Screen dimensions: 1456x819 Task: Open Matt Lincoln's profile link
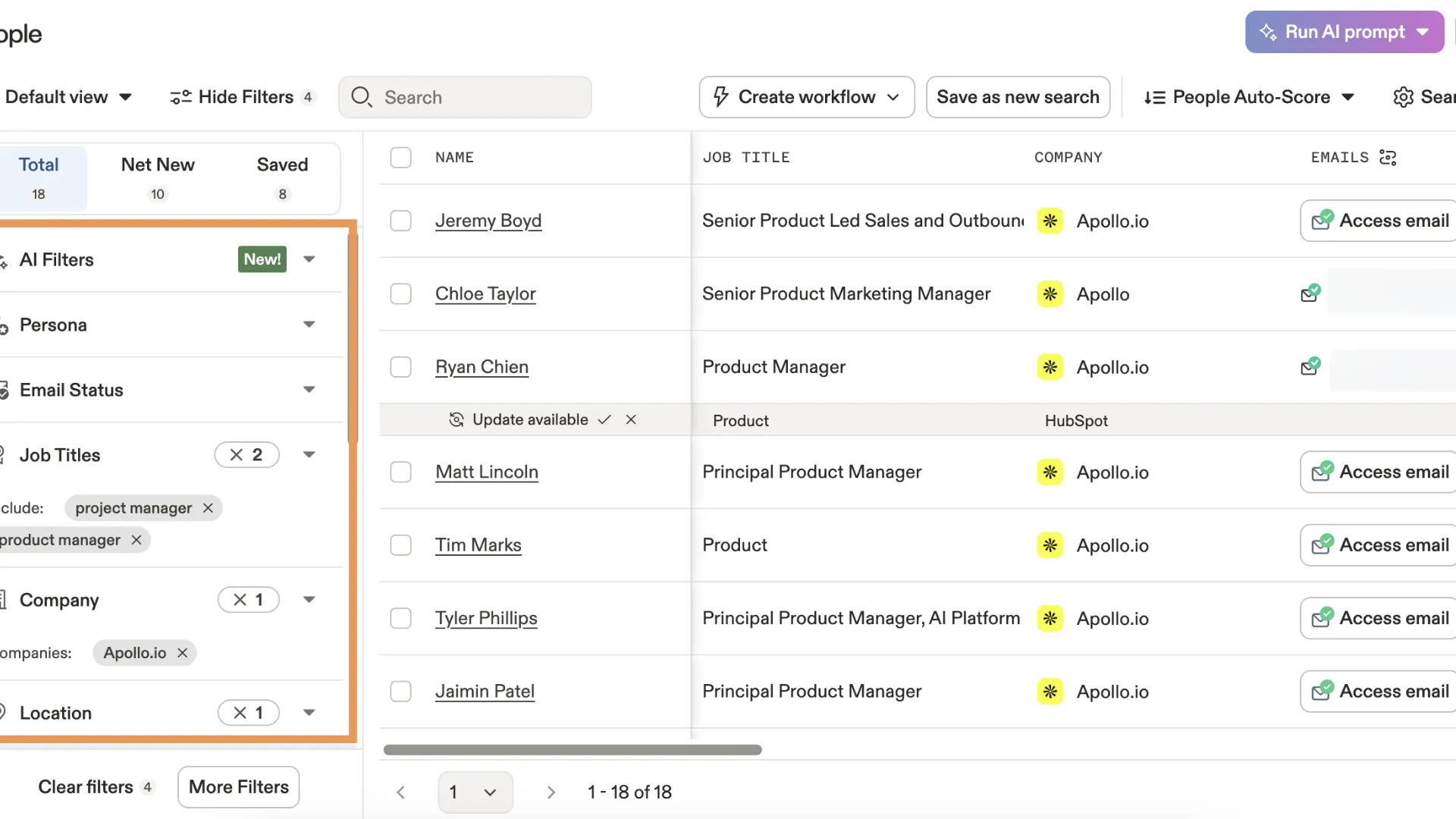coord(487,472)
